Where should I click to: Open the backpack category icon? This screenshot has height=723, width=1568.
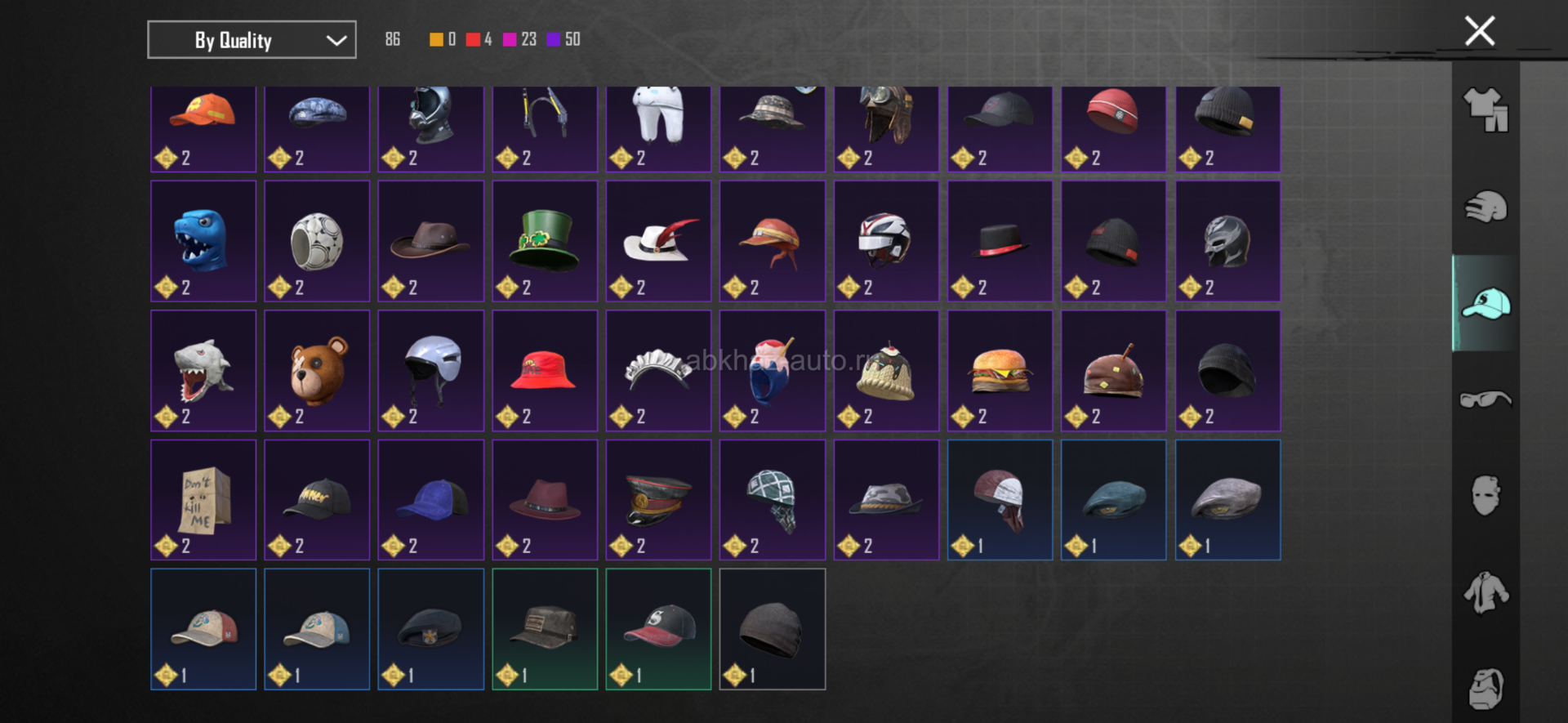1486,689
